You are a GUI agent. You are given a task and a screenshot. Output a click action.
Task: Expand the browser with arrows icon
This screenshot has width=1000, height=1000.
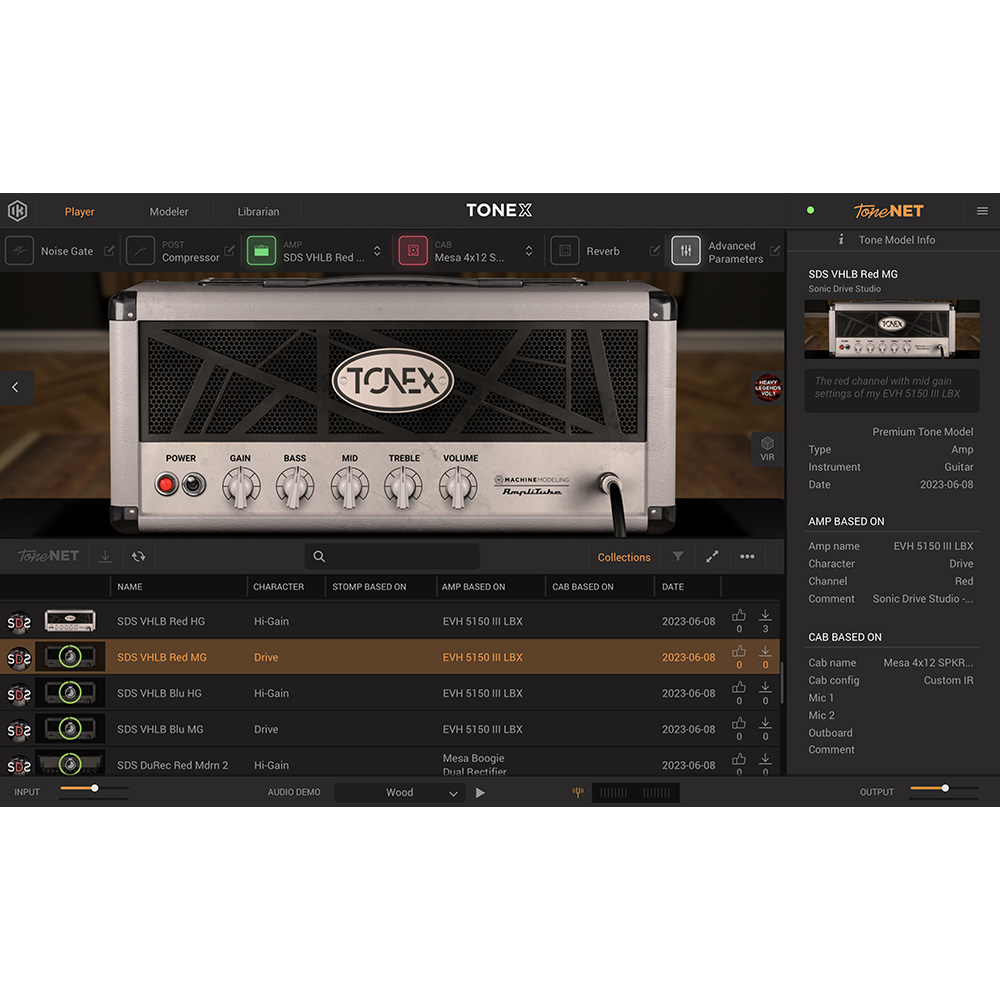(712, 557)
